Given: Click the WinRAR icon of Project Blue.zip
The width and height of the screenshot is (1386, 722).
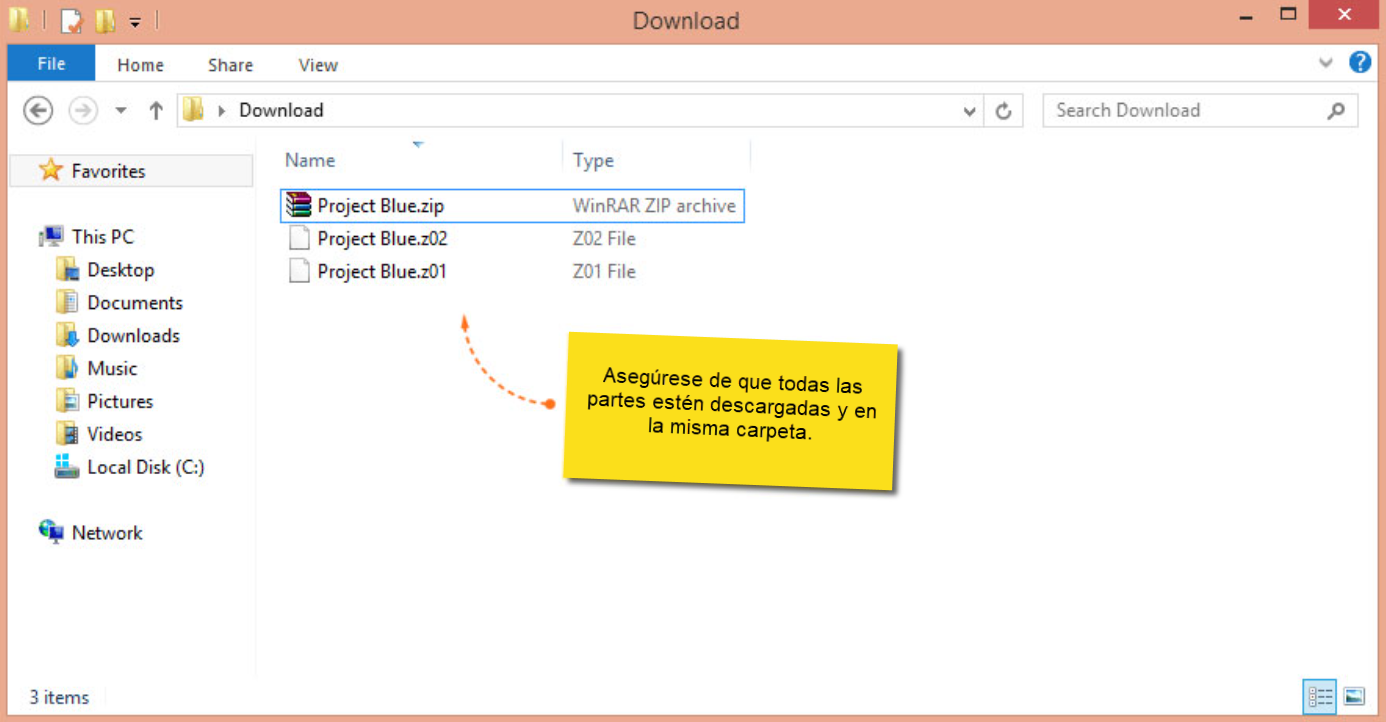Looking at the screenshot, I should pos(298,206).
